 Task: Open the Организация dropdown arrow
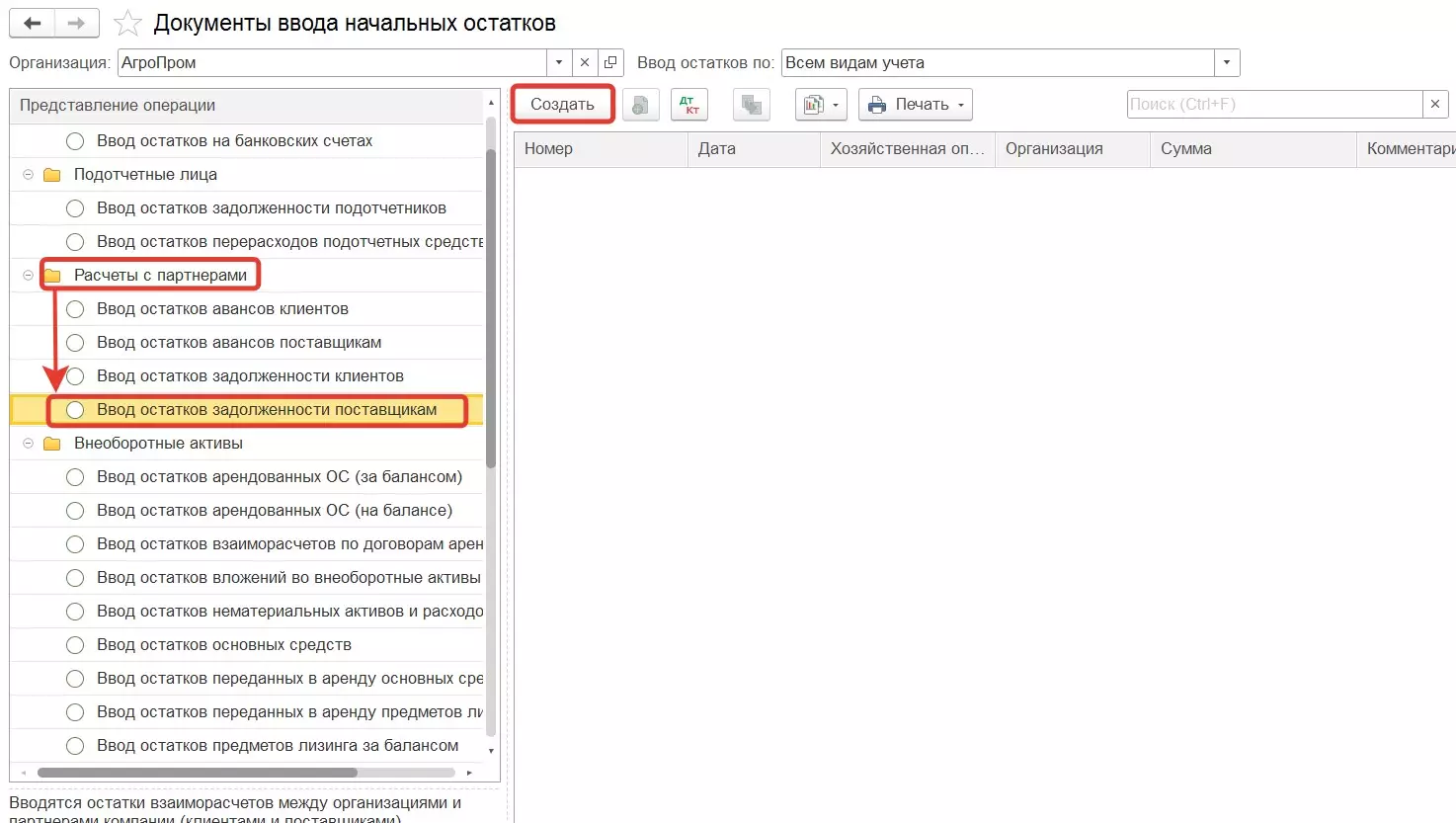[559, 62]
